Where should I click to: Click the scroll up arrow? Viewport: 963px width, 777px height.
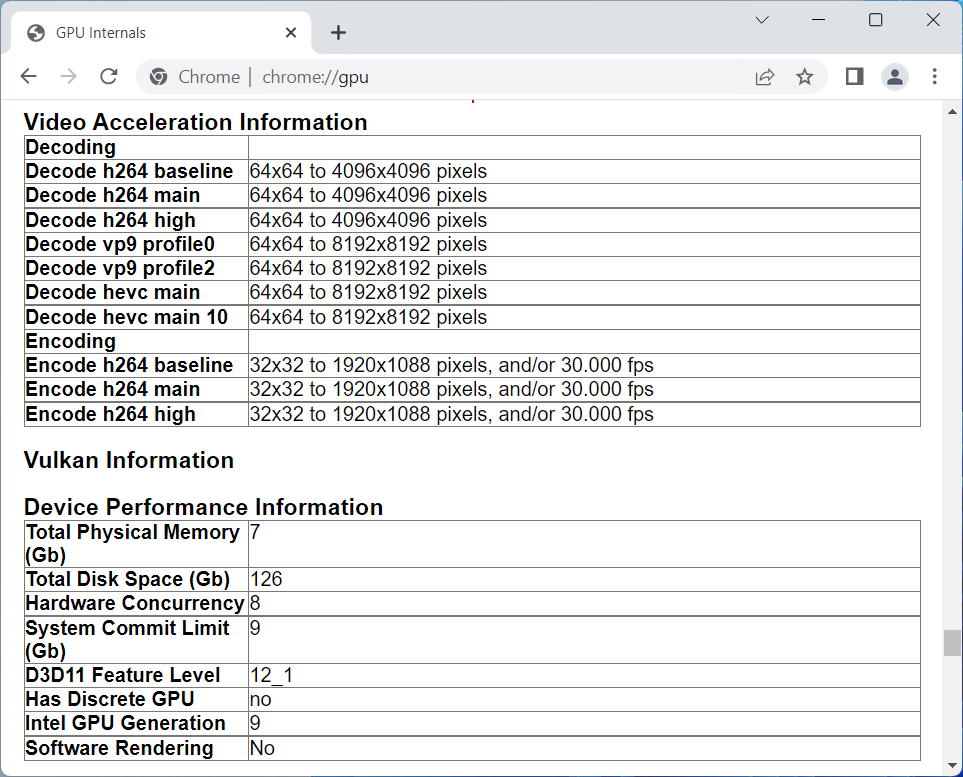coord(952,112)
